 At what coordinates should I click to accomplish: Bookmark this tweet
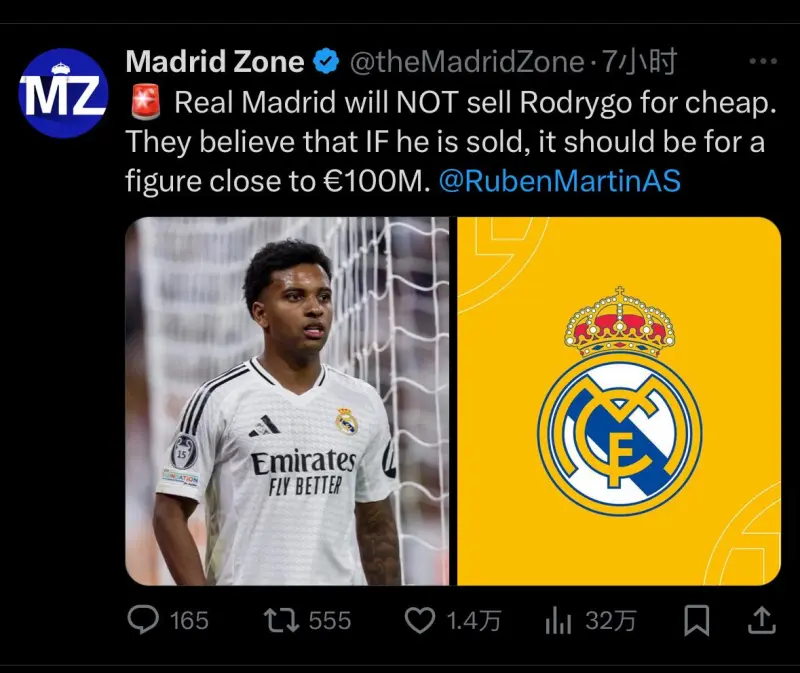[696, 620]
